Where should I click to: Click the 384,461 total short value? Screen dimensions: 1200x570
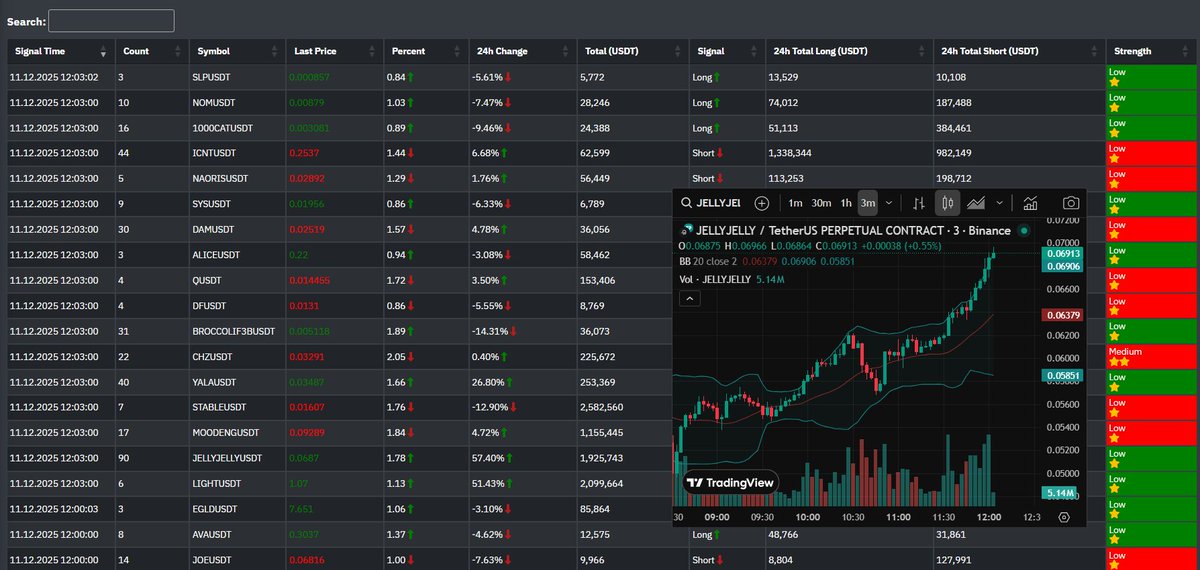coord(955,127)
